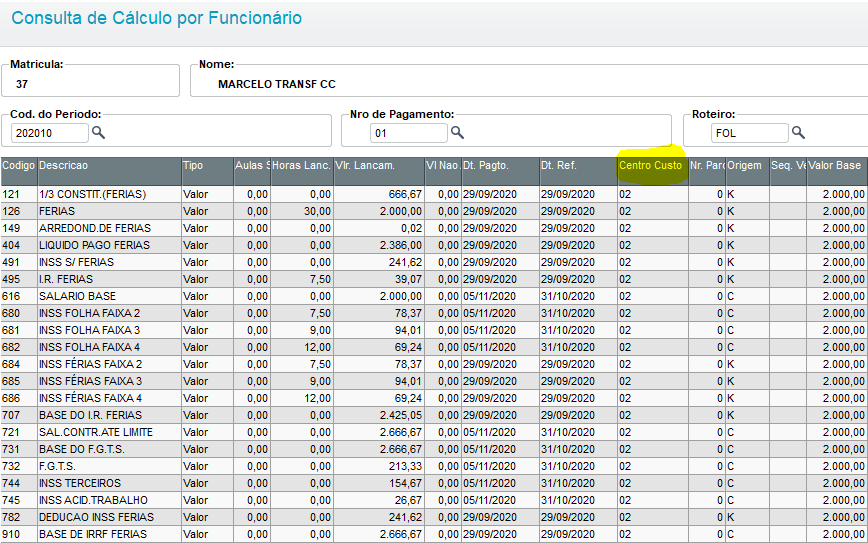Click the value 154,67 in Vlr. Lancam.
Screen dimensions: 868x543
point(405,483)
